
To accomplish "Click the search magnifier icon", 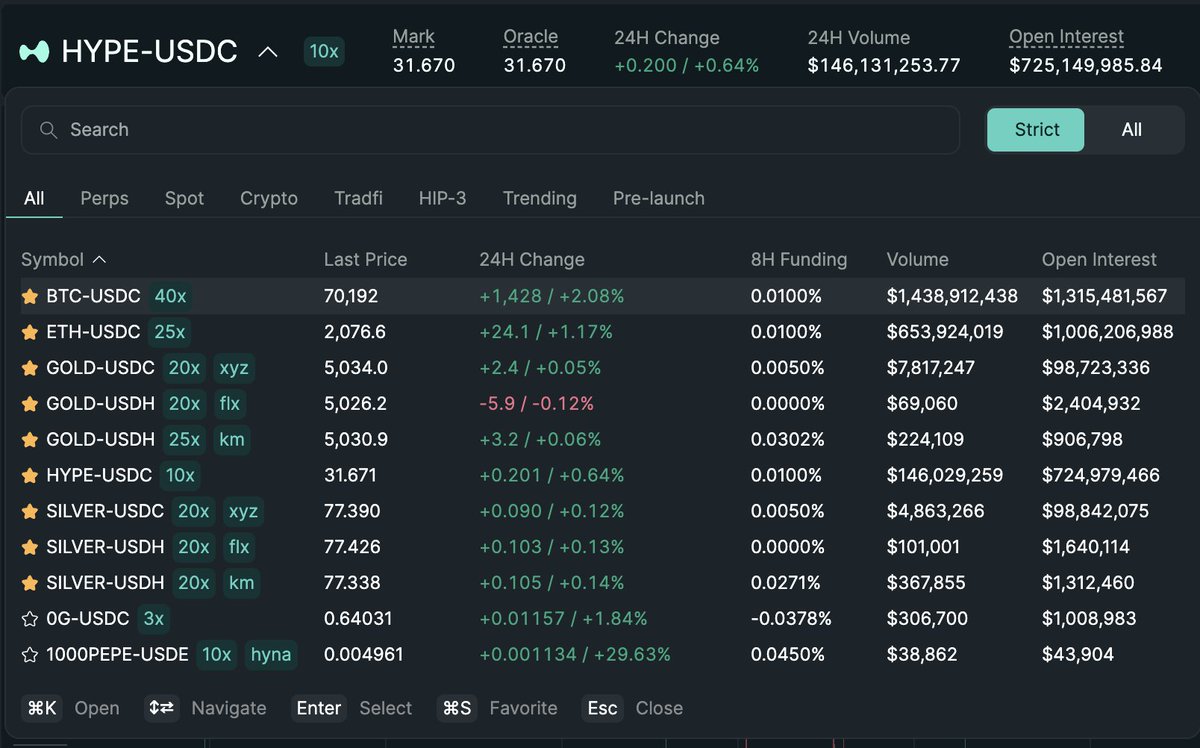I will pyautogui.click(x=48, y=130).
